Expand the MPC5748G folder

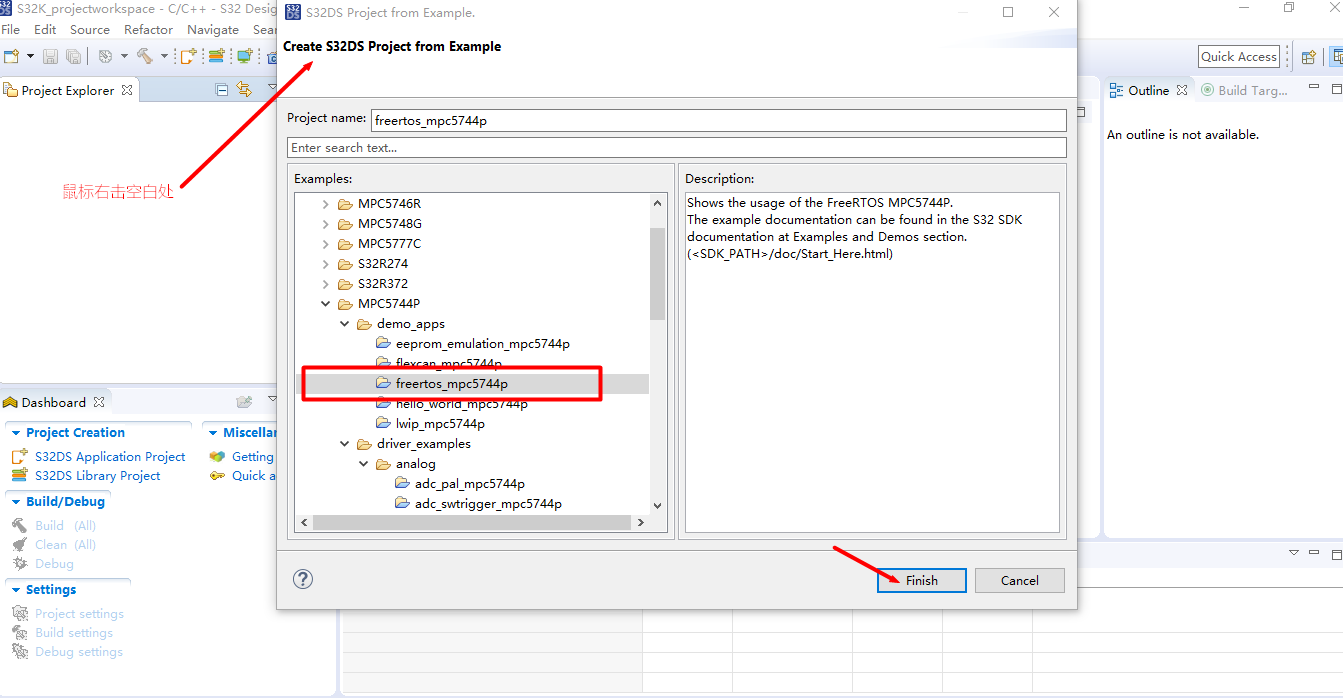(325, 224)
